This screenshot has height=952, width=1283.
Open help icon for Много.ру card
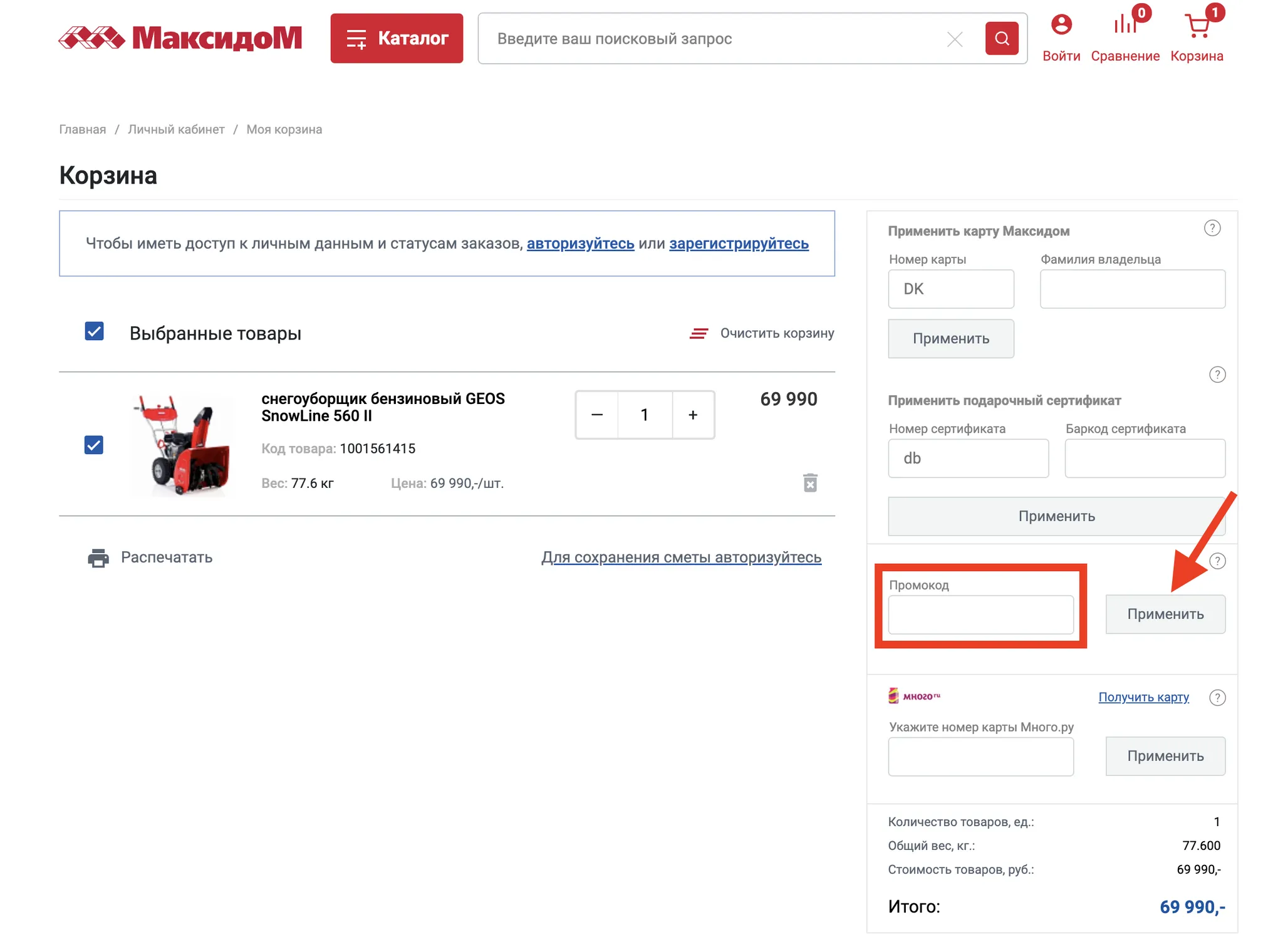point(1217,698)
